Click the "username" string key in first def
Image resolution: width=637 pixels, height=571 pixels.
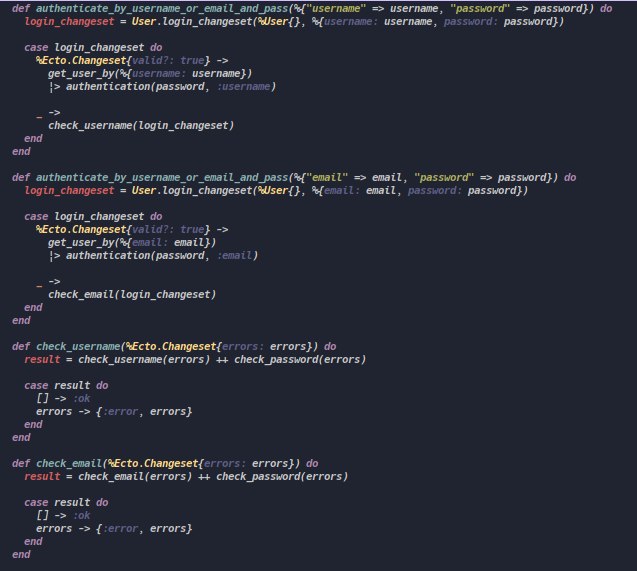coord(336,9)
